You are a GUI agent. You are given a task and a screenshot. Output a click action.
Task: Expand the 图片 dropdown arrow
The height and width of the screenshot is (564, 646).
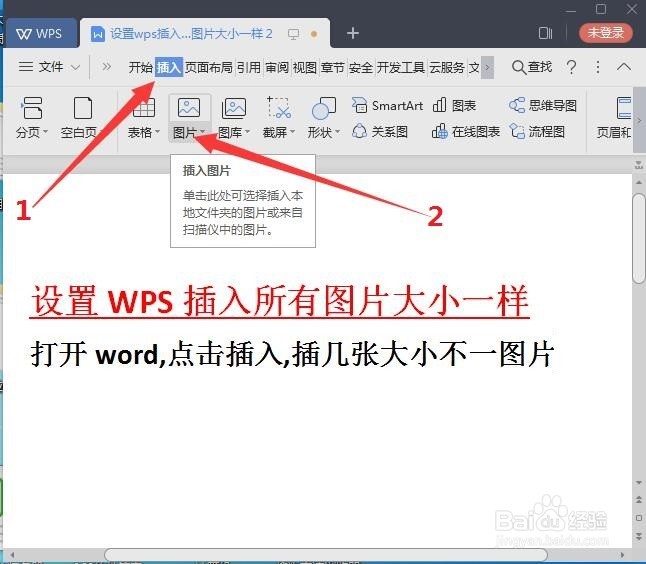point(202,132)
